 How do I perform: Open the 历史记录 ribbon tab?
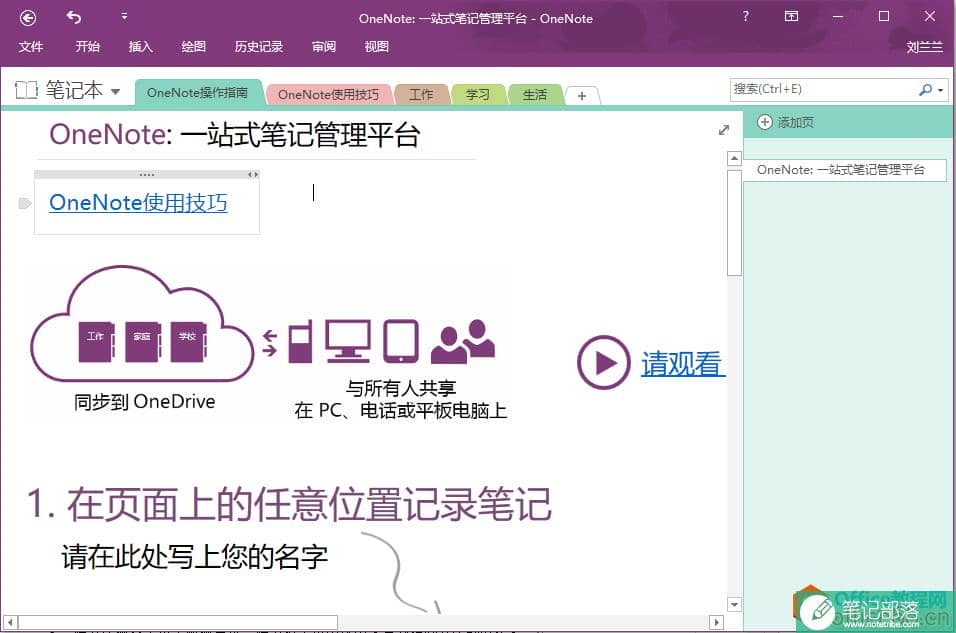tap(259, 46)
